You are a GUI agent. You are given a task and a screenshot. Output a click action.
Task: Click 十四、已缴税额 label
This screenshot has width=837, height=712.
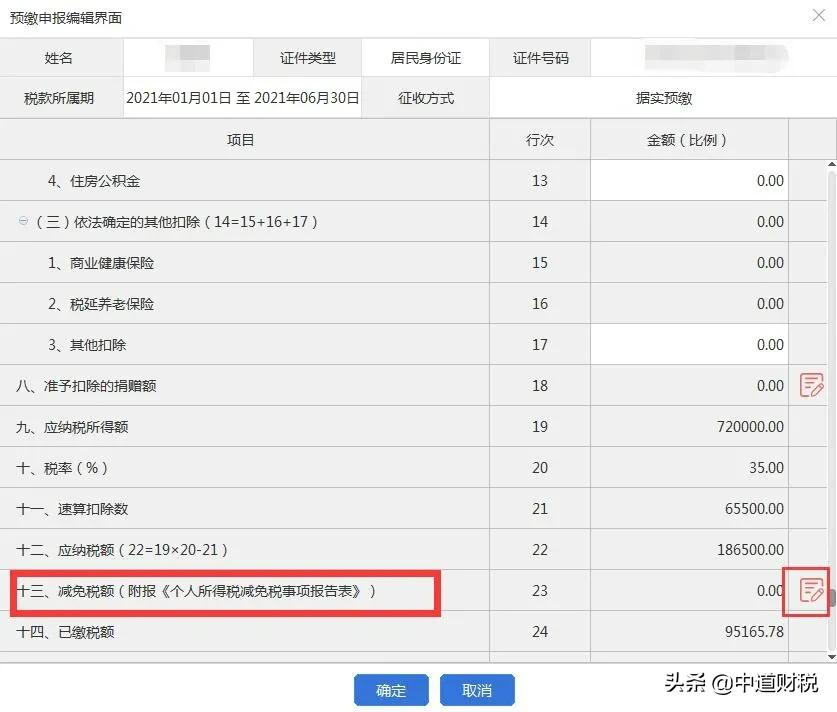65,632
